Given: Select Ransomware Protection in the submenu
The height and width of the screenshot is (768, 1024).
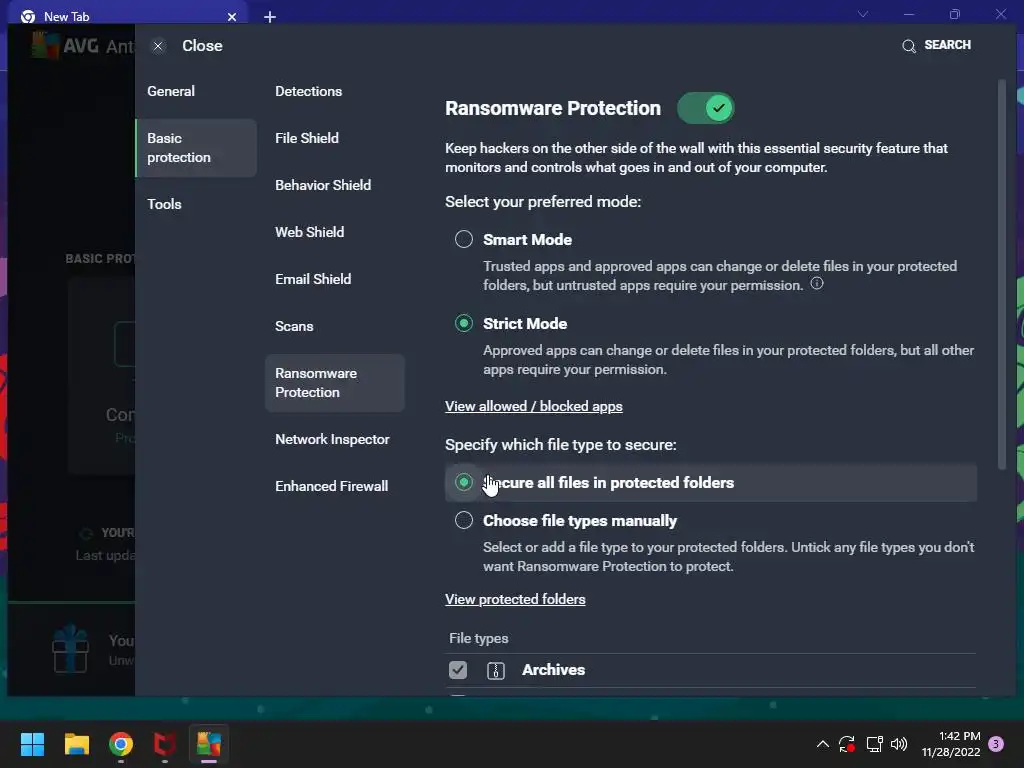Looking at the screenshot, I should coord(335,383).
